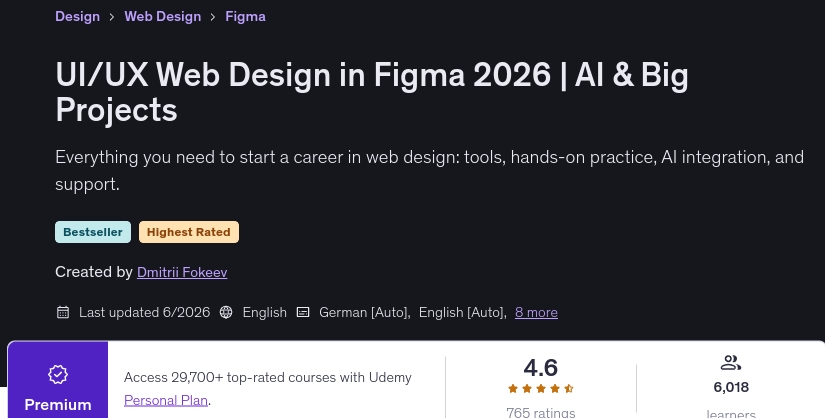Click the learners people icon
The image size is (825, 418).
click(731, 363)
